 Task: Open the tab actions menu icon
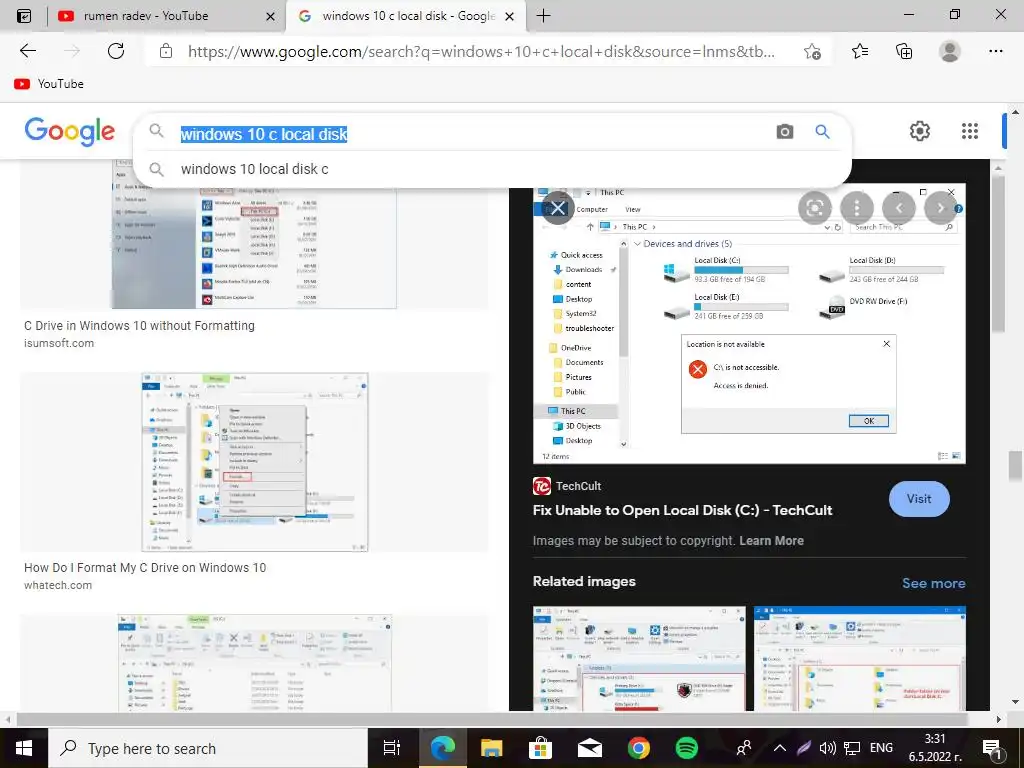coord(24,16)
